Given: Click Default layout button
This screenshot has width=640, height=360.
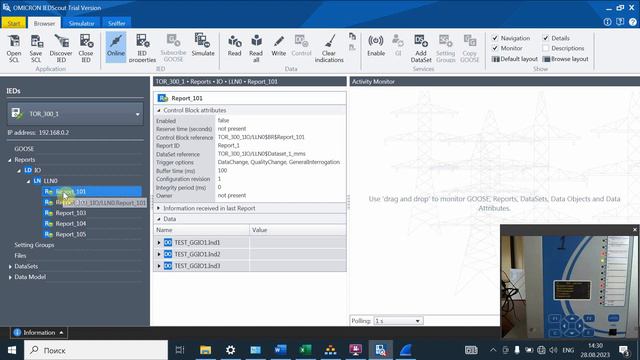Looking at the screenshot, I should tap(515, 59).
